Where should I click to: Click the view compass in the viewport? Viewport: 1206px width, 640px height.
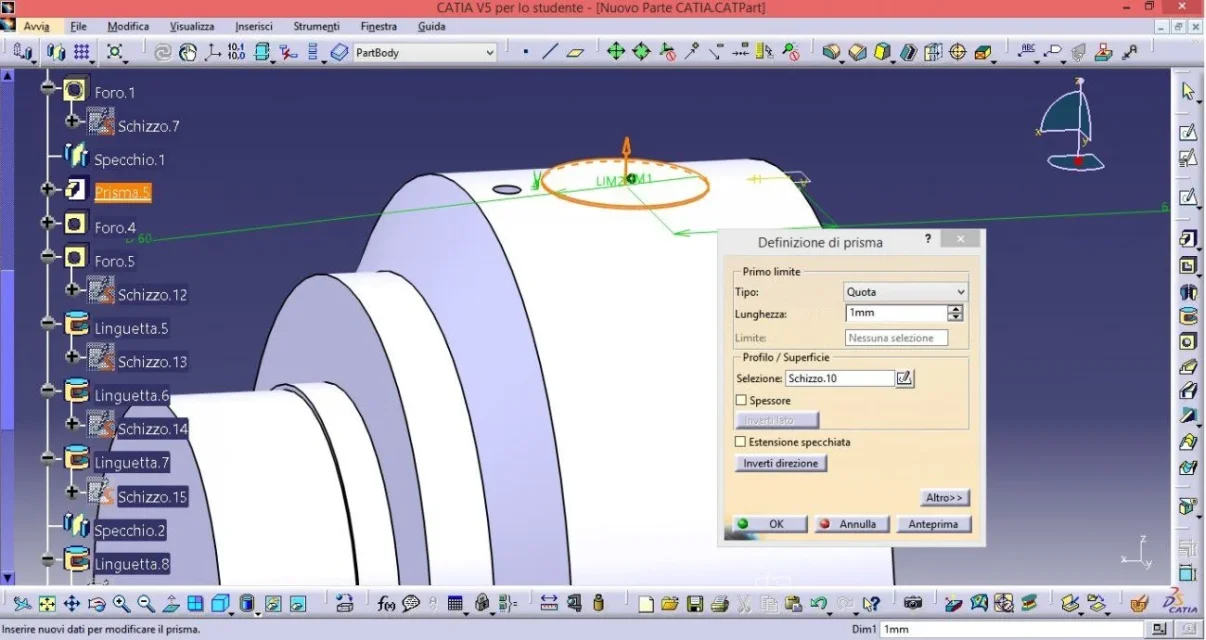1072,124
